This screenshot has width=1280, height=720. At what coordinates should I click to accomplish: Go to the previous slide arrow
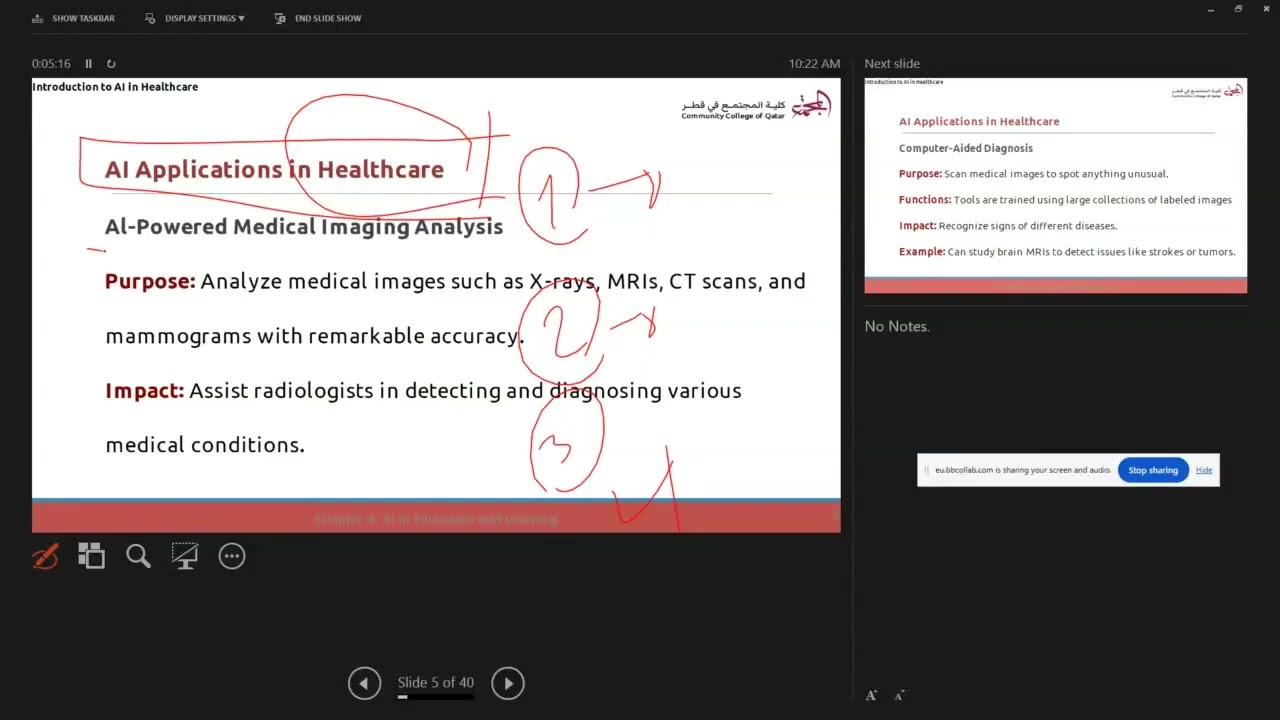click(364, 683)
